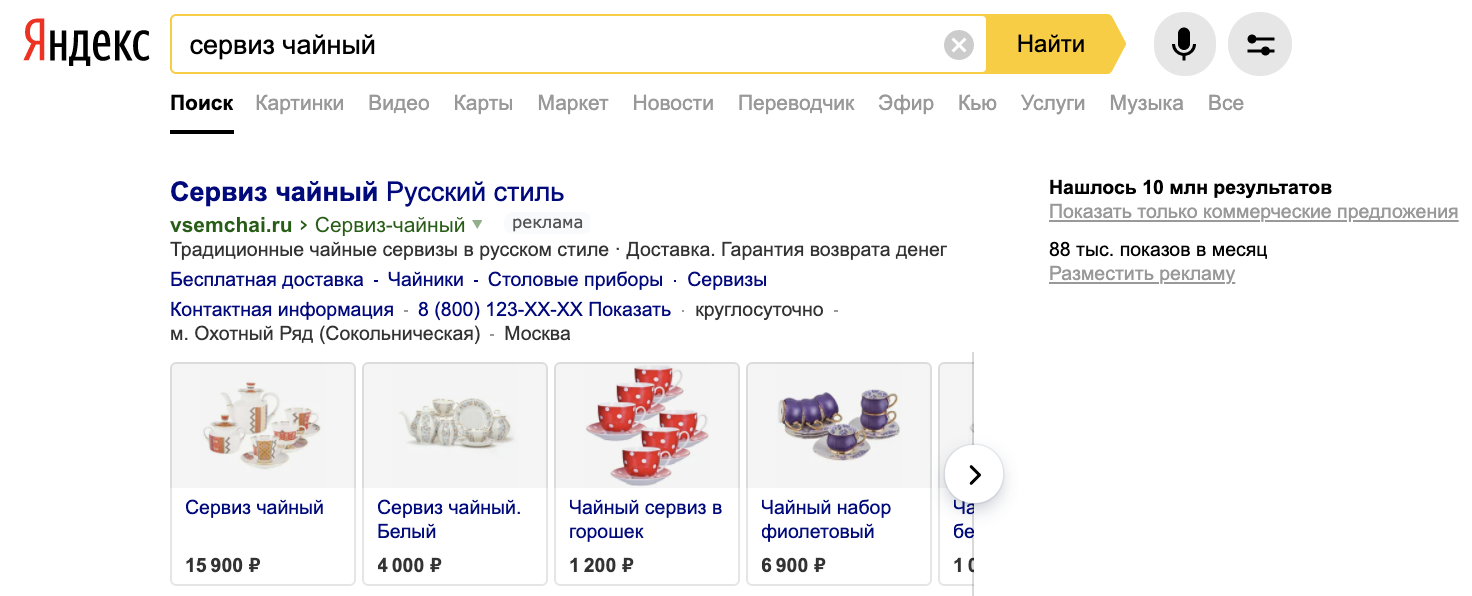Click the Найти search button
This screenshot has height=596, width=1472.
coord(1051,44)
